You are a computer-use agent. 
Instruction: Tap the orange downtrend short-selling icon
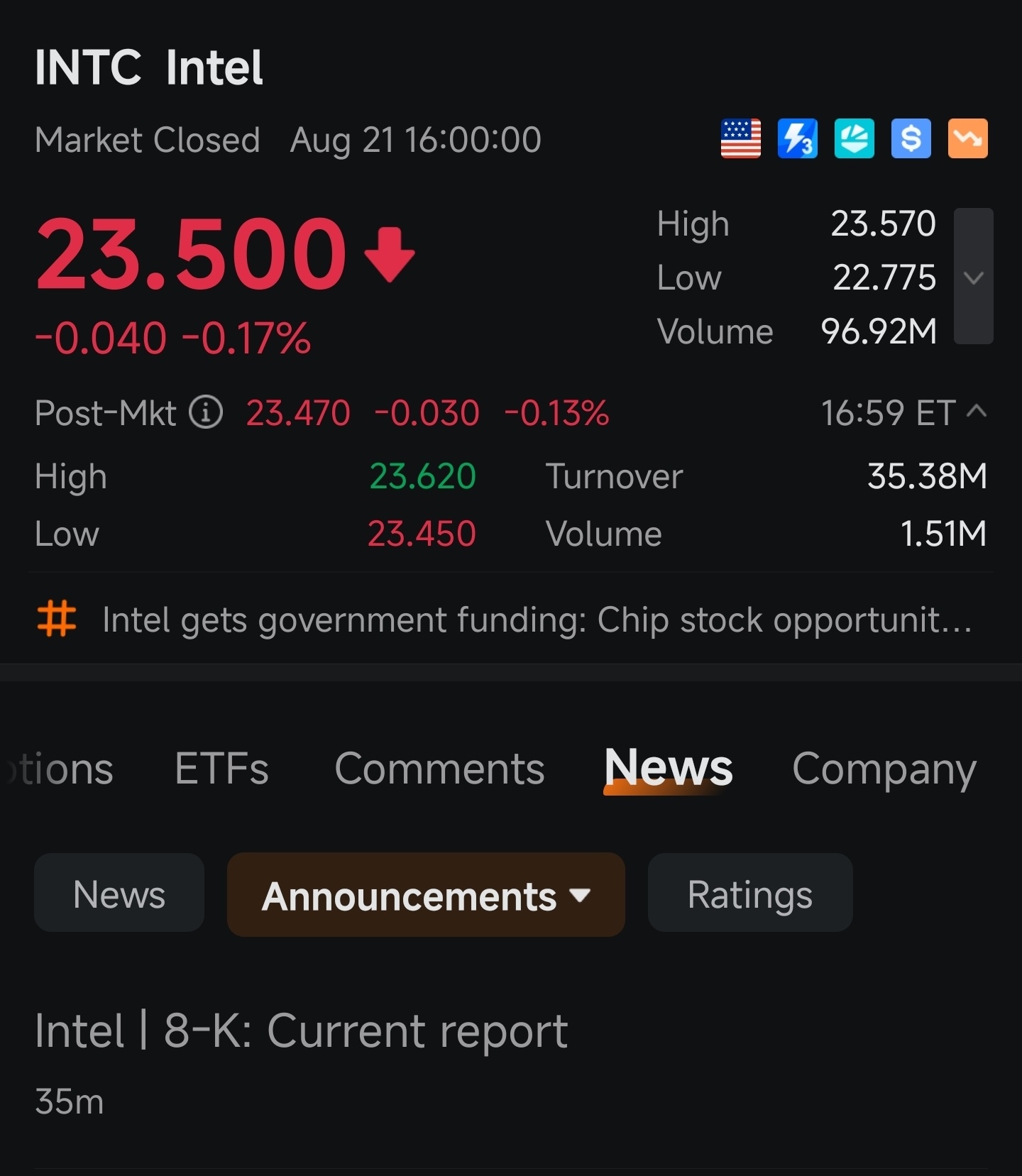point(967,138)
